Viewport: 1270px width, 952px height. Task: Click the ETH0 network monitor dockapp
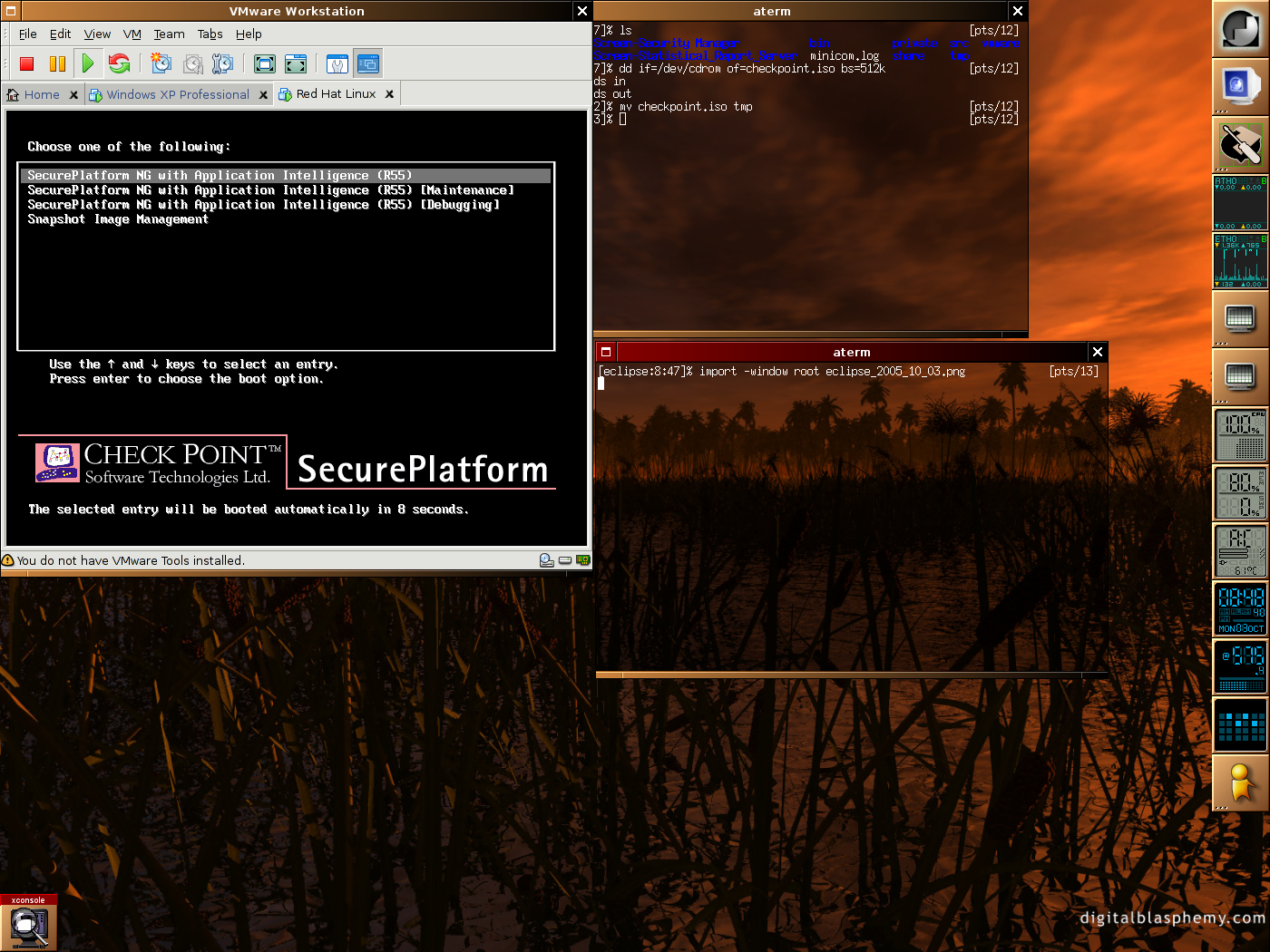(x=1241, y=261)
